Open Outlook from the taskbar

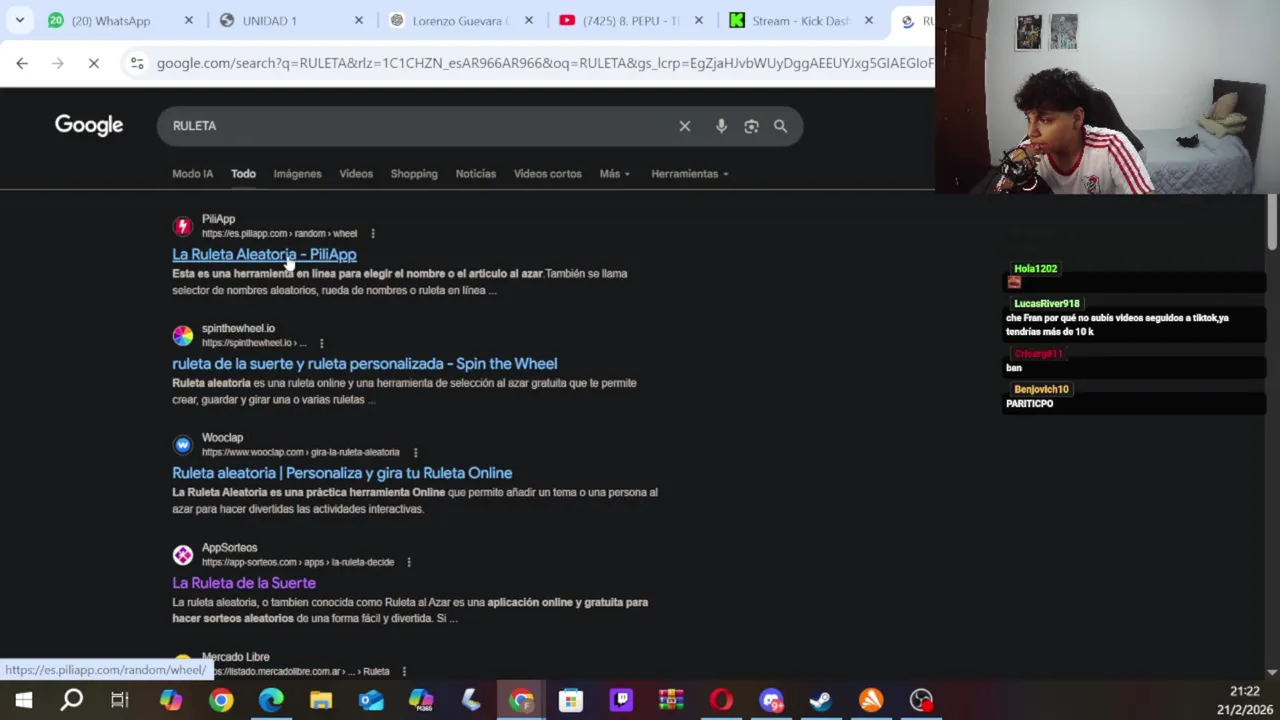[x=371, y=700]
